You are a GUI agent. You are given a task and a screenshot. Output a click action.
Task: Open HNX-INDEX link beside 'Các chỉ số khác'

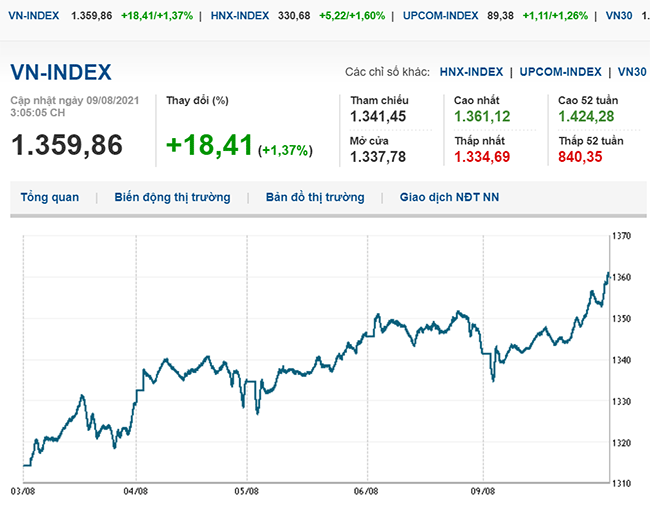[x=471, y=72]
